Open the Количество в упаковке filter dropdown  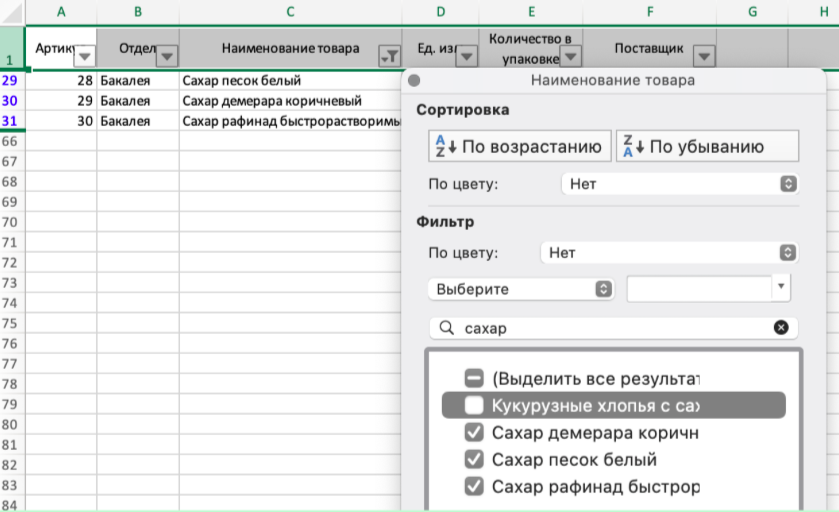pyautogui.click(x=571, y=56)
